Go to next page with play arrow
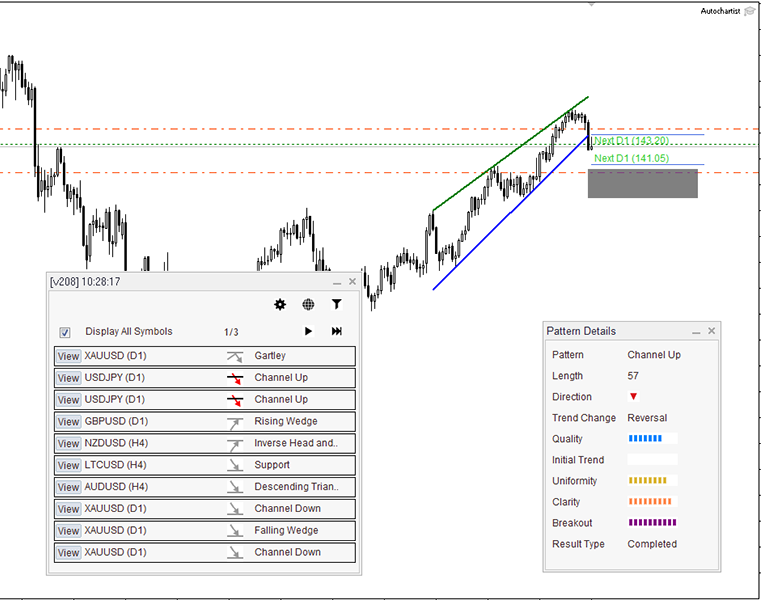 (x=308, y=332)
